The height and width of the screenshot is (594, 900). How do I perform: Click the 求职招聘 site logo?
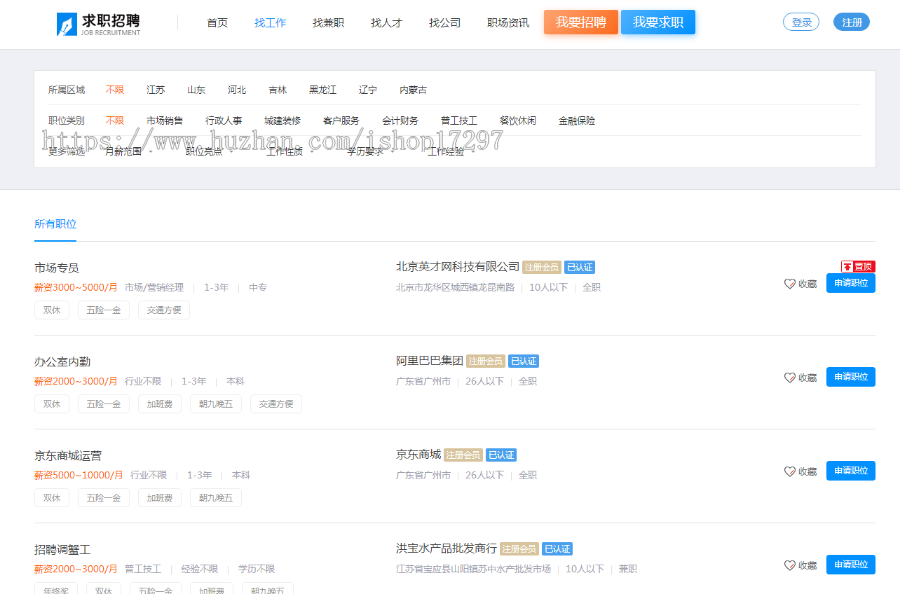coord(99,24)
